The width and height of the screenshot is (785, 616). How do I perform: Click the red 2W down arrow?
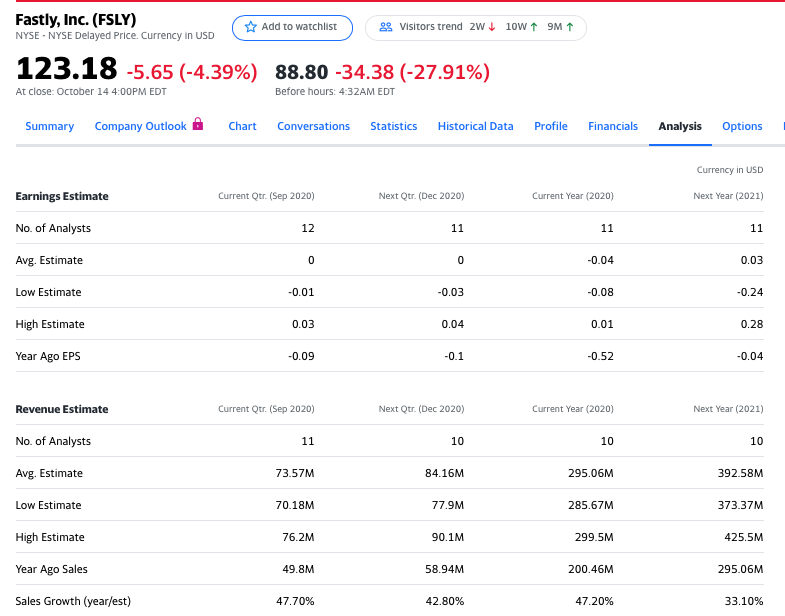pos(492,27)
